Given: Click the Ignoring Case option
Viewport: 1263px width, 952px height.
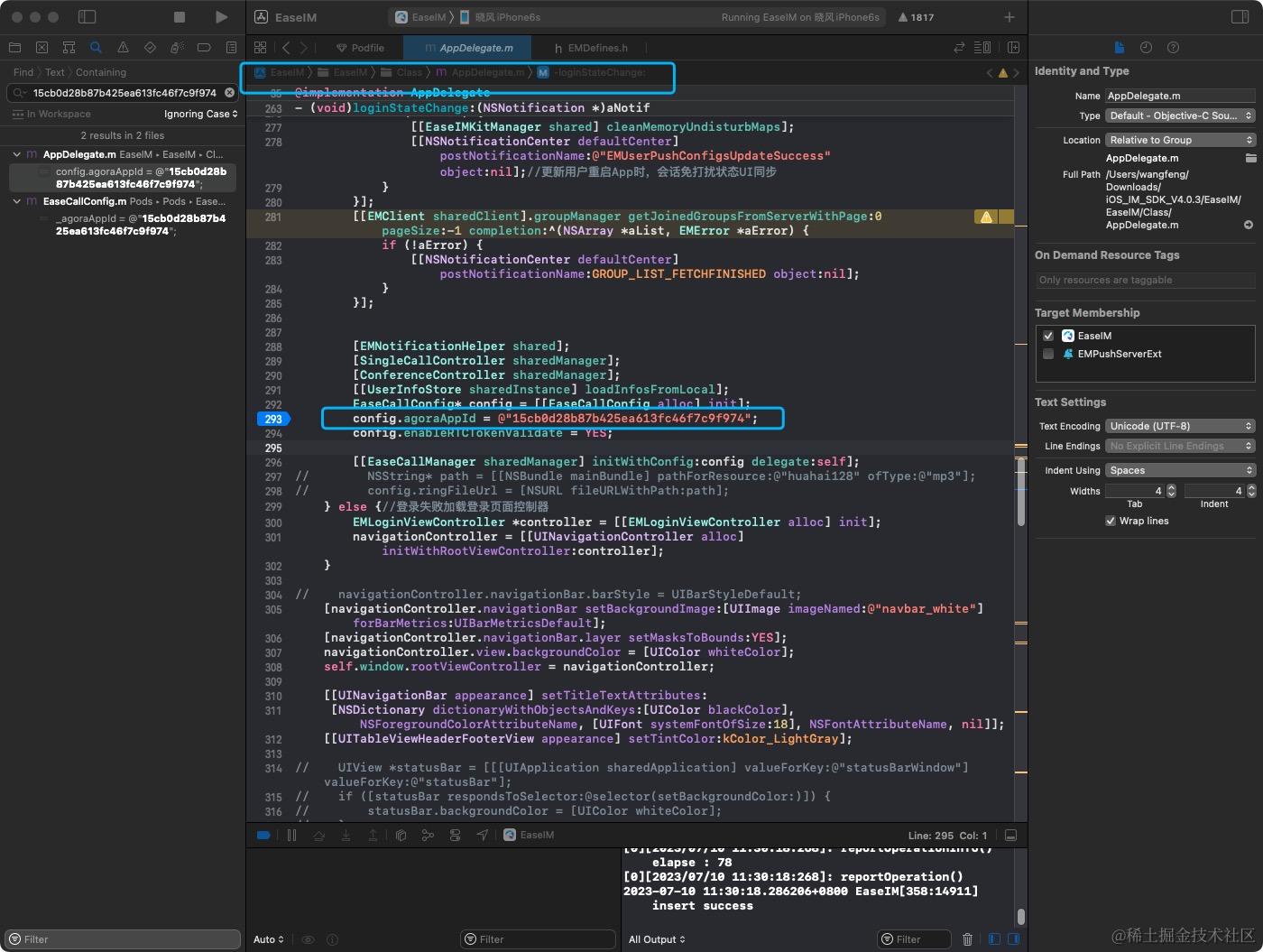Looking at the screenshot, I should [200, 114].
